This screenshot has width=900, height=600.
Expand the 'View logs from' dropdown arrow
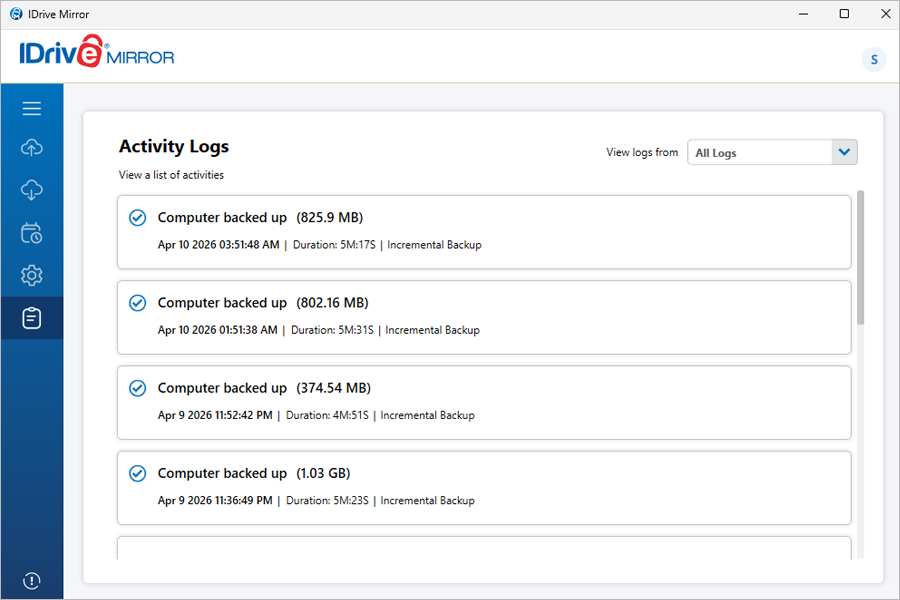[844, 152]
